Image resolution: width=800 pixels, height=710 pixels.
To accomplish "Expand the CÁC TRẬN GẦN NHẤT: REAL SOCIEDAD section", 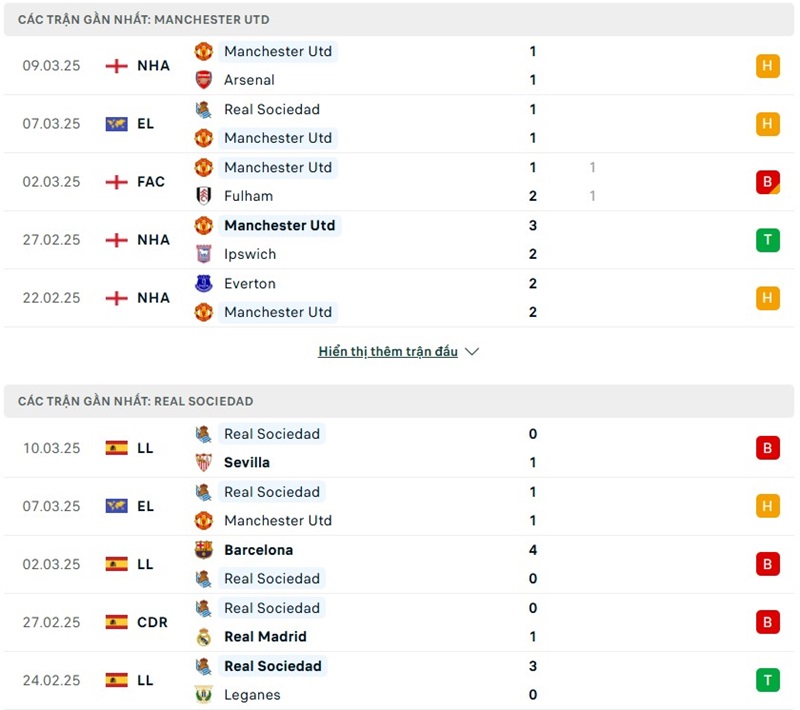I will click(133, 401).
